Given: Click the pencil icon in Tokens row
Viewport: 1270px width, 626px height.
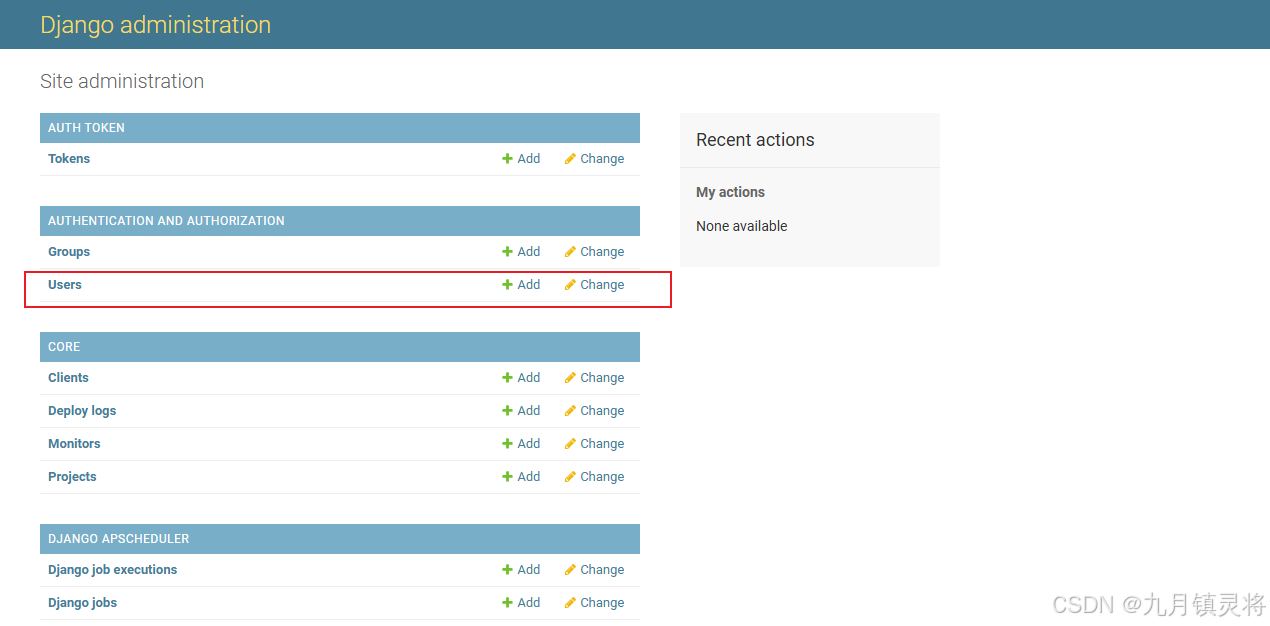Looking at the screenshot, I should (570, 159).
